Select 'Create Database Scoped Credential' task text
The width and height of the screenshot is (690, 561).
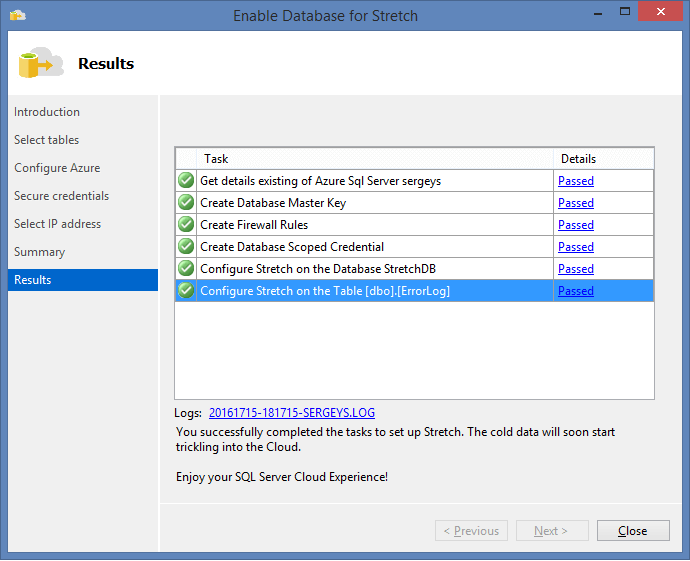point(292,247)
